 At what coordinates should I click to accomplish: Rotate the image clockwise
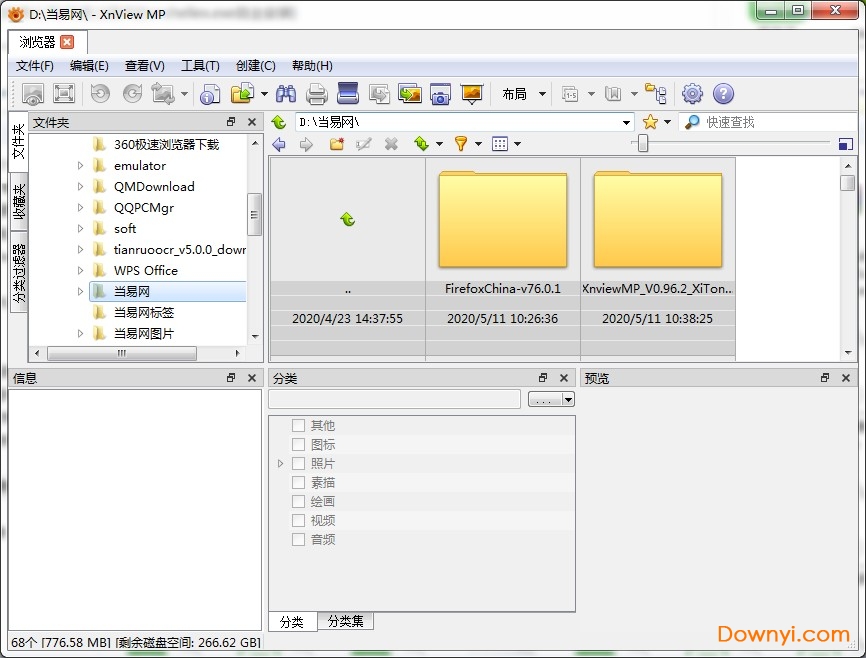tap(132, 93)
